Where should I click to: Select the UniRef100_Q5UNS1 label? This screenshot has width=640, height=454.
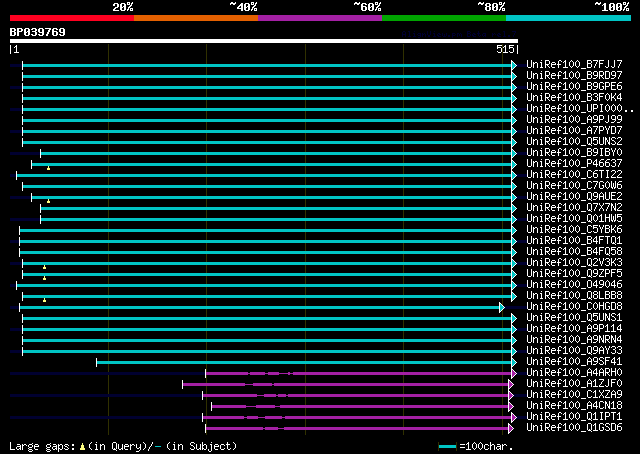pos(574,318)
